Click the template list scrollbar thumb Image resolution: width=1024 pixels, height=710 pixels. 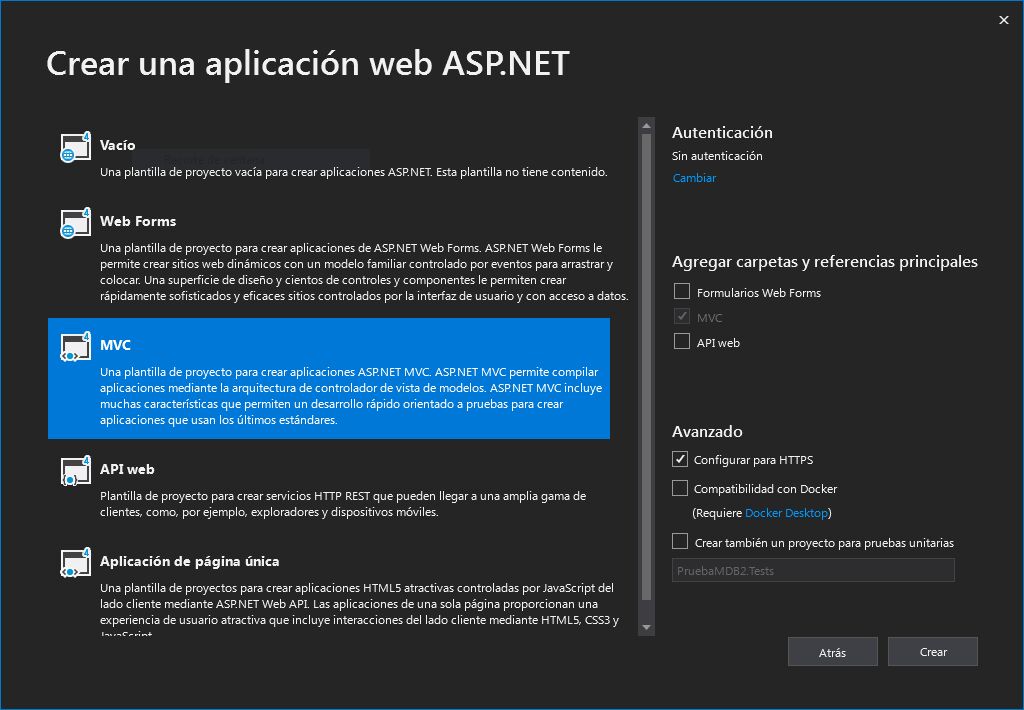click(647, 367)
